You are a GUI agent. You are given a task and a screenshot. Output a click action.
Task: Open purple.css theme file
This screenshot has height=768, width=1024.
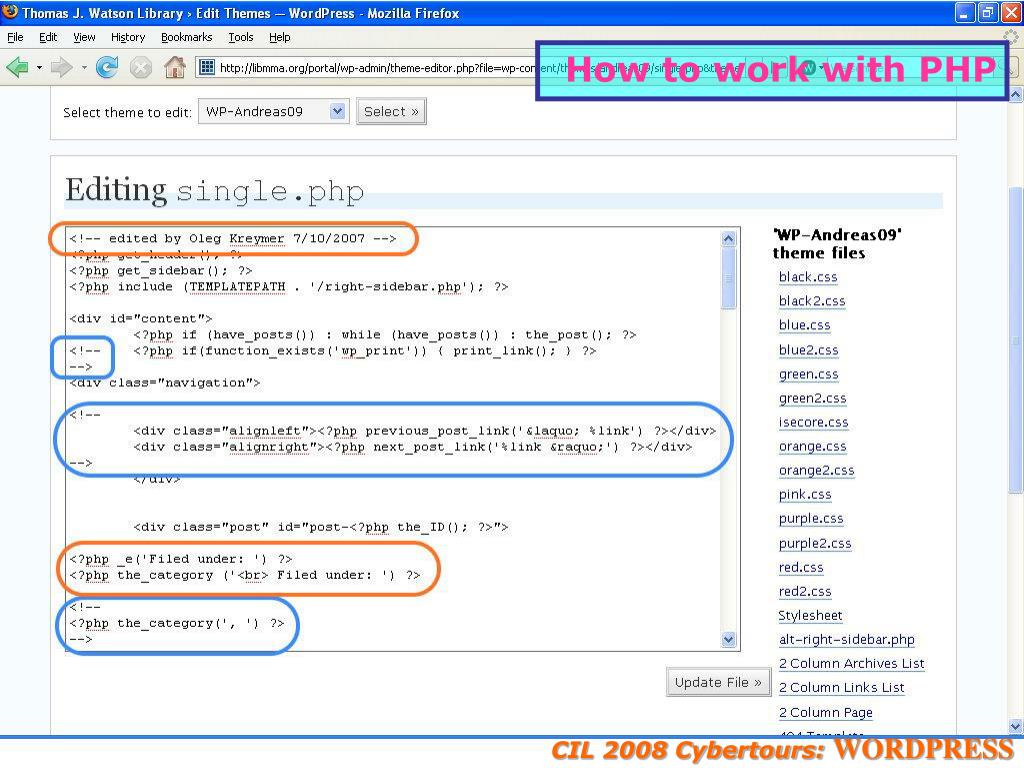point(811,519)
